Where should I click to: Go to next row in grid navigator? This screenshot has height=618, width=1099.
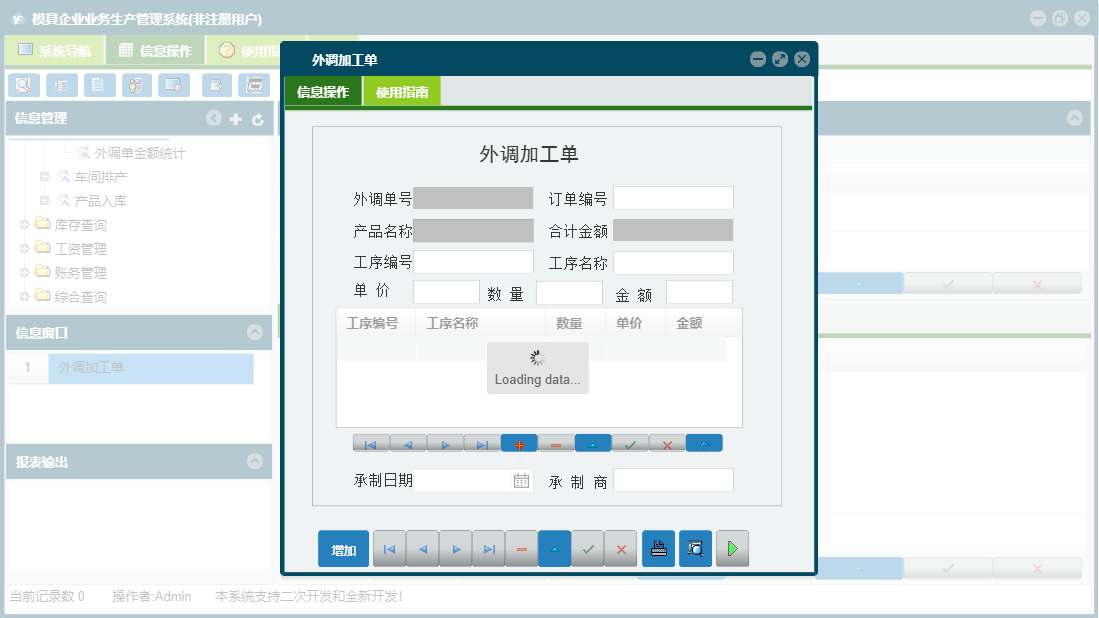pos(445,444)
